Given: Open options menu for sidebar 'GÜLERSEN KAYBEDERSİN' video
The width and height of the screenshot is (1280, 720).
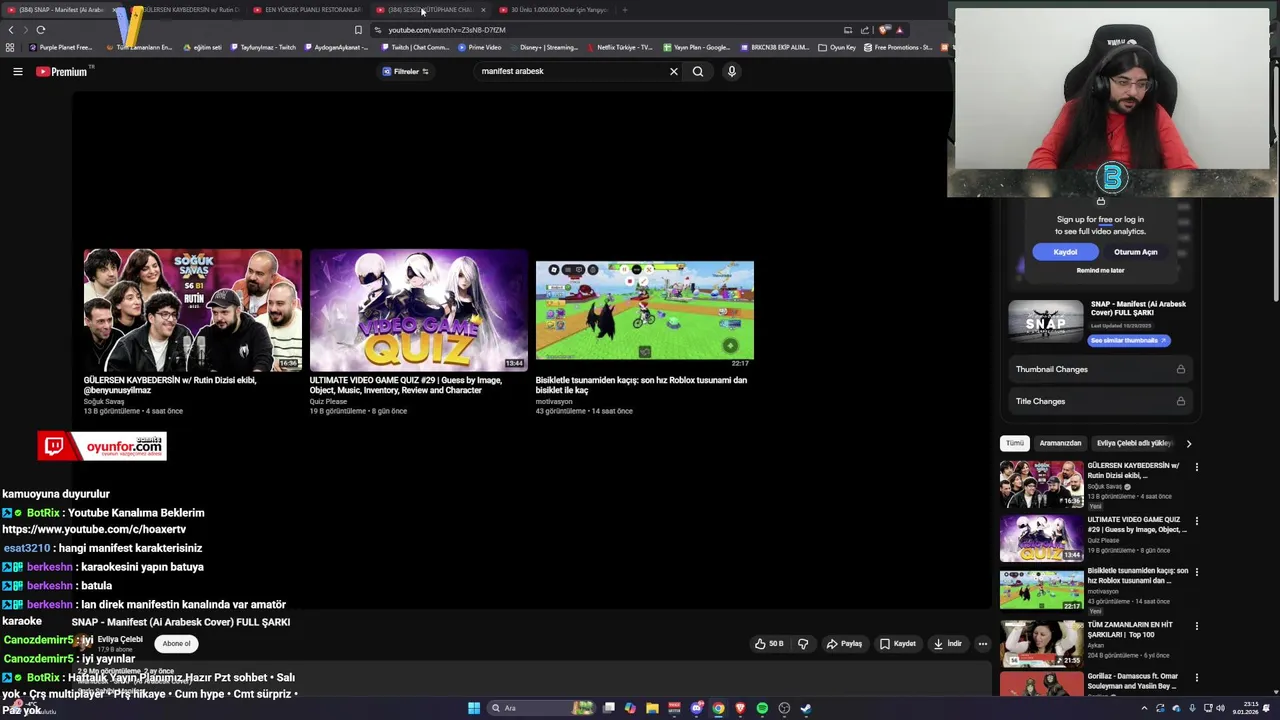Looking at the screenshot, I should pyautogui.click(x=1196, y=467).
